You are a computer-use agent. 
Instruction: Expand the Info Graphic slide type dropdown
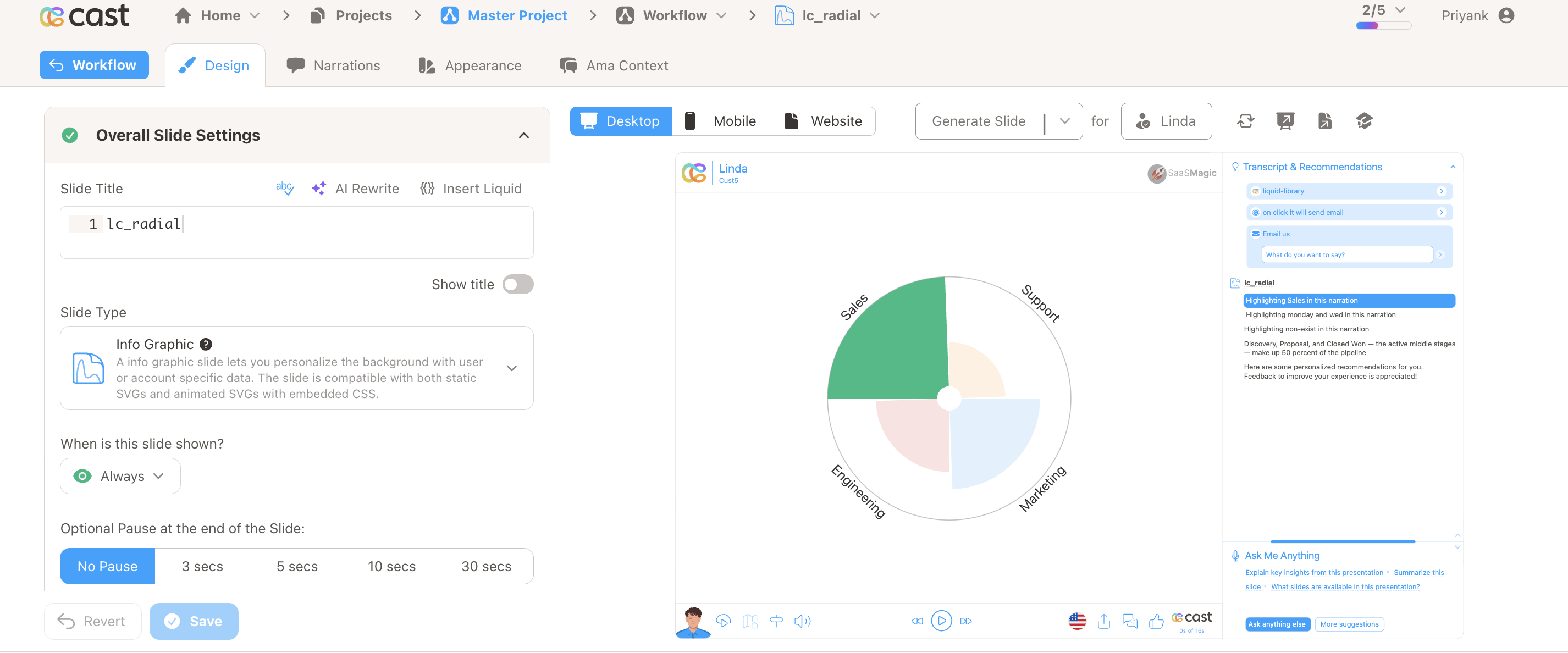(511, 368)
